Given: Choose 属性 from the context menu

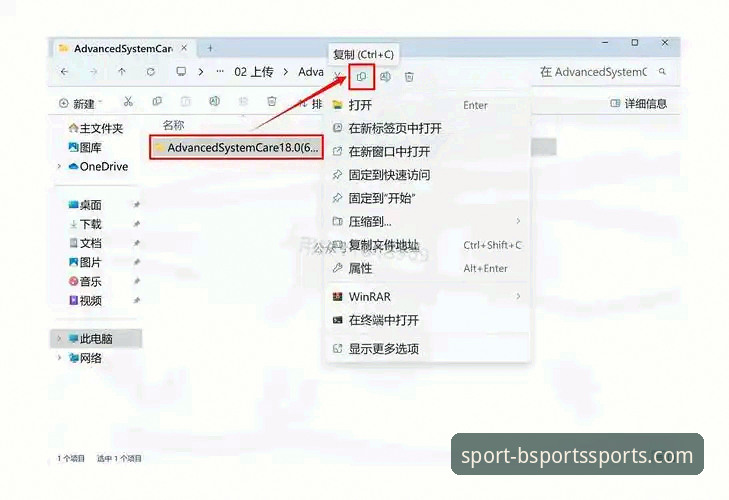Looking at the screenshot, I should coord(428,268).
